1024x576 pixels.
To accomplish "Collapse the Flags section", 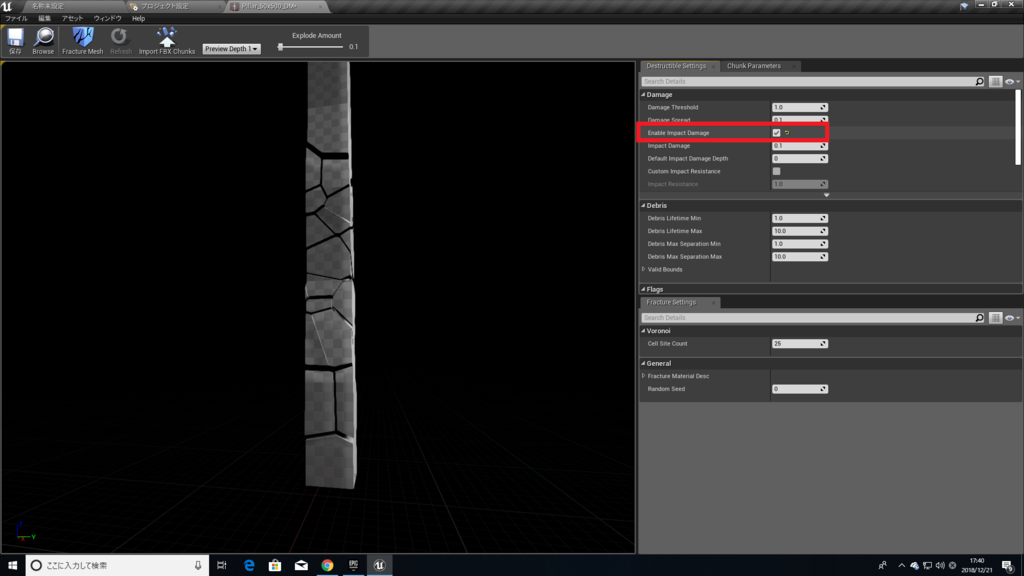I will pyautogui.click(x=643, y=289).
